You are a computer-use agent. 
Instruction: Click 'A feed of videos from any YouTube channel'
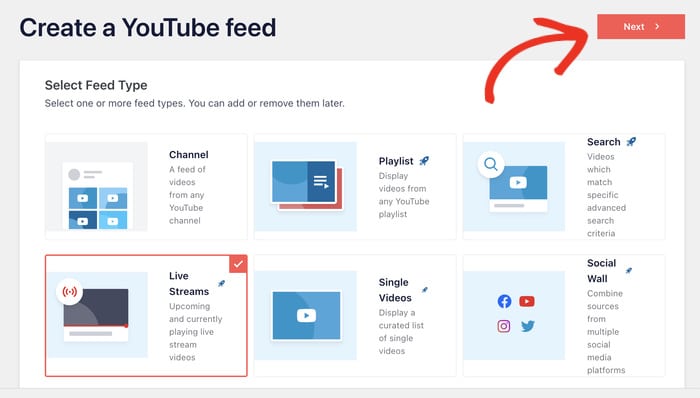(x=187, y=195)
